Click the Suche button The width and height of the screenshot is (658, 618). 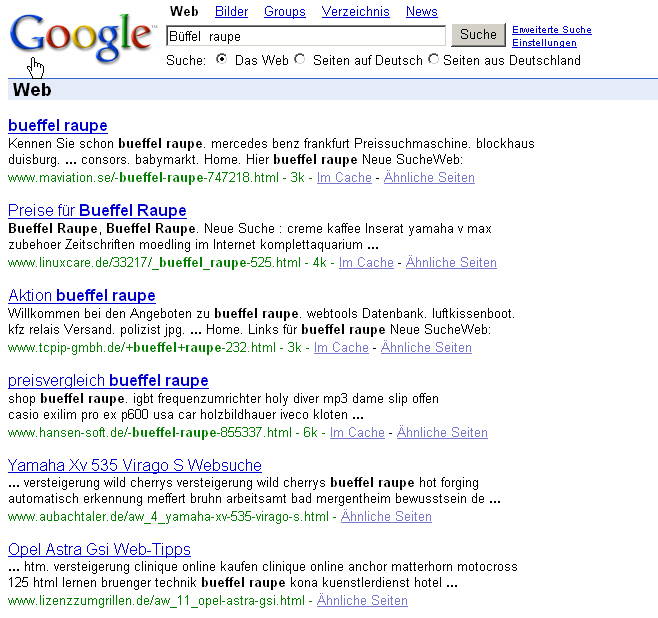point(478,35)
